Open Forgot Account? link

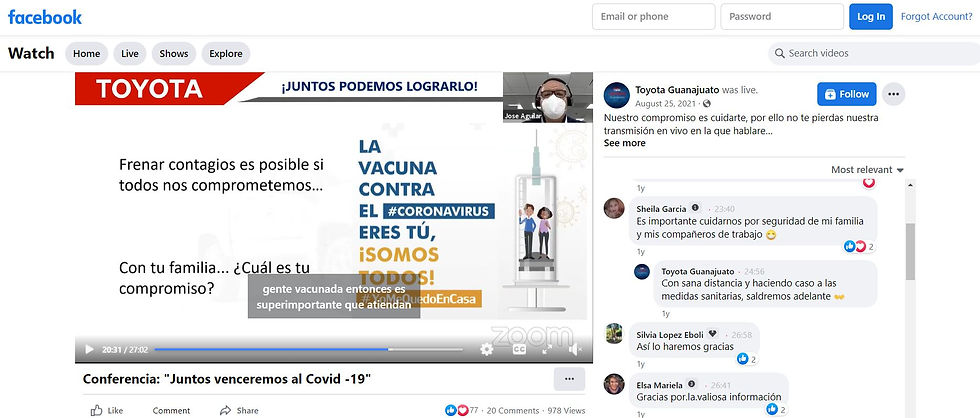tap(936, 17)
